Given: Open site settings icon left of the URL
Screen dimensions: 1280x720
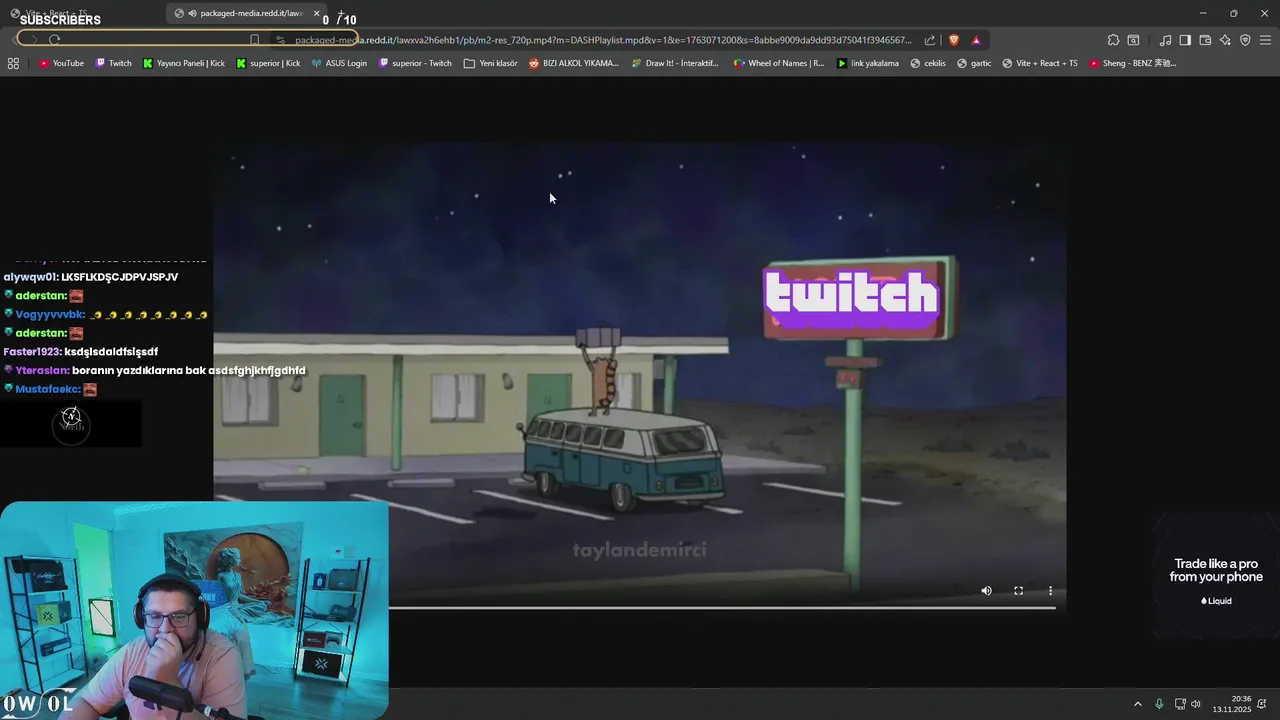Looking at the screenshot, I should coord(280,40).
